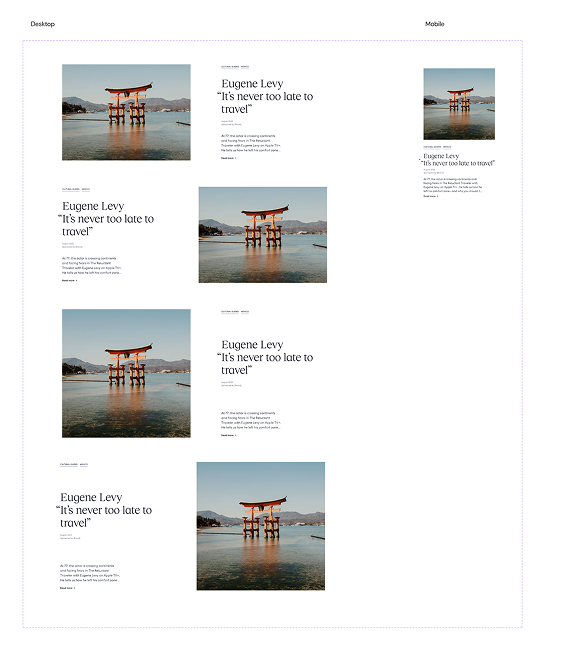This screenshot has width=565, height=648.
Task: Click Eugene Levy headline in first card
Action: coord(265,96)
